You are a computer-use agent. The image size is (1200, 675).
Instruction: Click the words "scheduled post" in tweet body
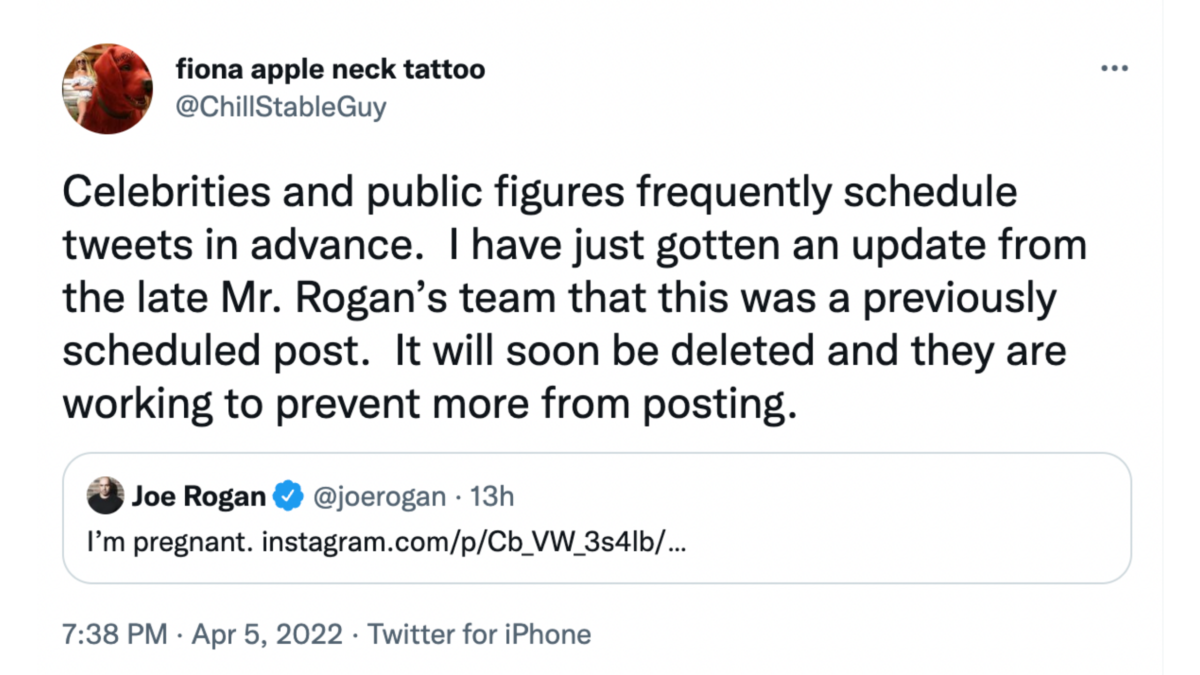pos(220,351)
